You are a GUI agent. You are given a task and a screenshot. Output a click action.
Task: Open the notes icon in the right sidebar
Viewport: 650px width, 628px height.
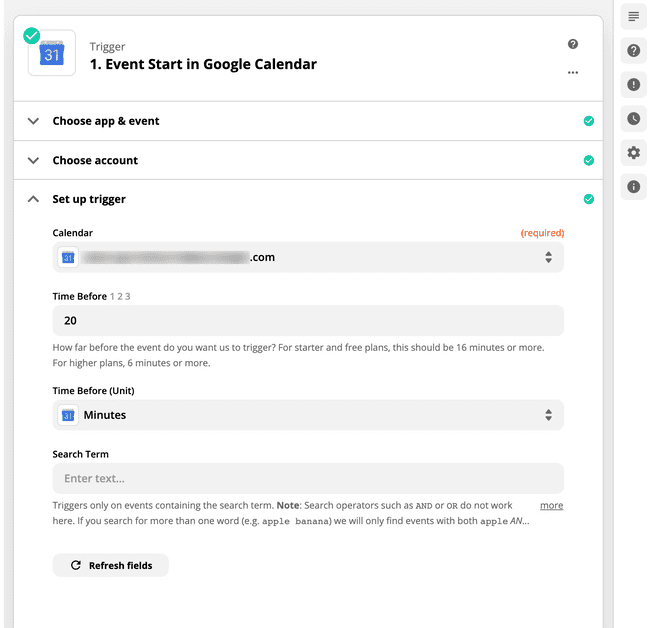pyautogui.click(x=633, y=17)
